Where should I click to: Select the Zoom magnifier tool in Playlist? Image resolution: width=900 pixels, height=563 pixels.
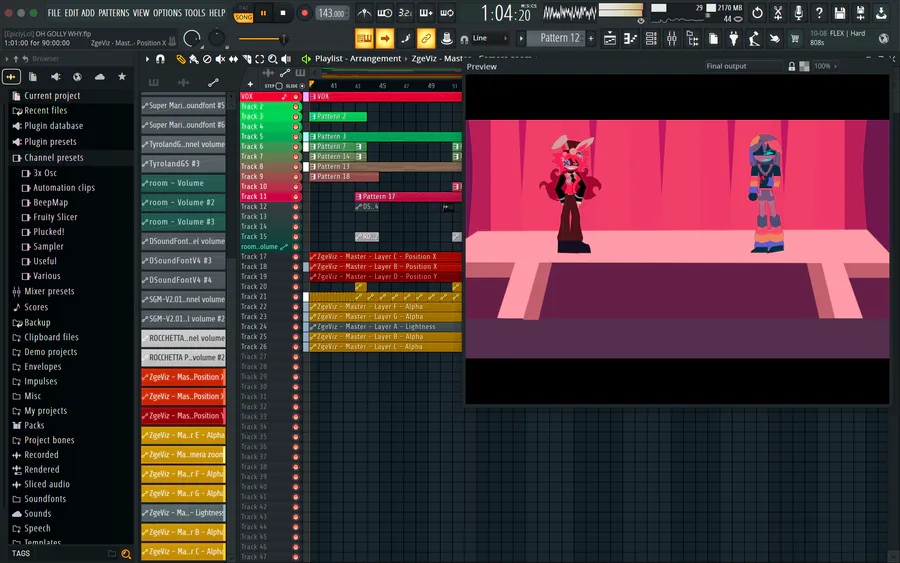(273, 59)
